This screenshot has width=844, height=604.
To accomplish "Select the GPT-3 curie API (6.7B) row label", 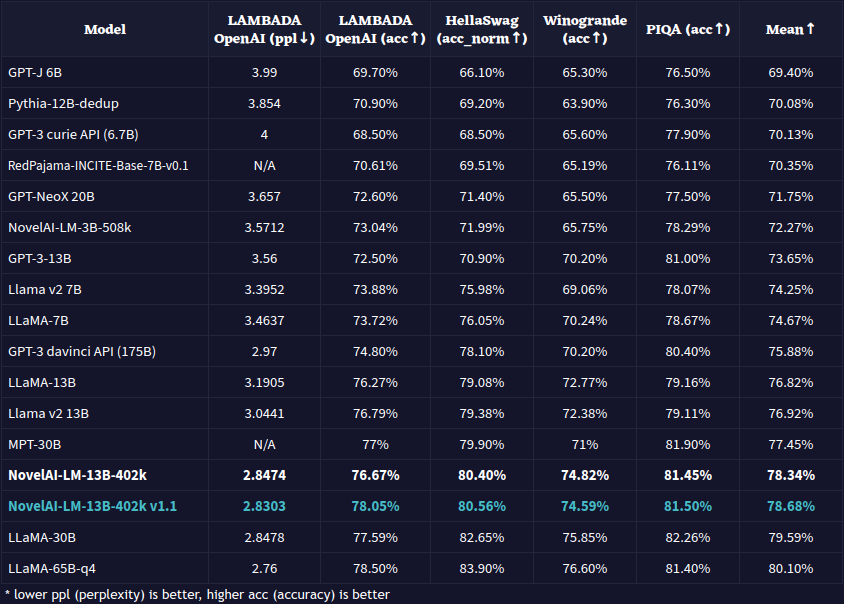I will [x=73, y=135].
